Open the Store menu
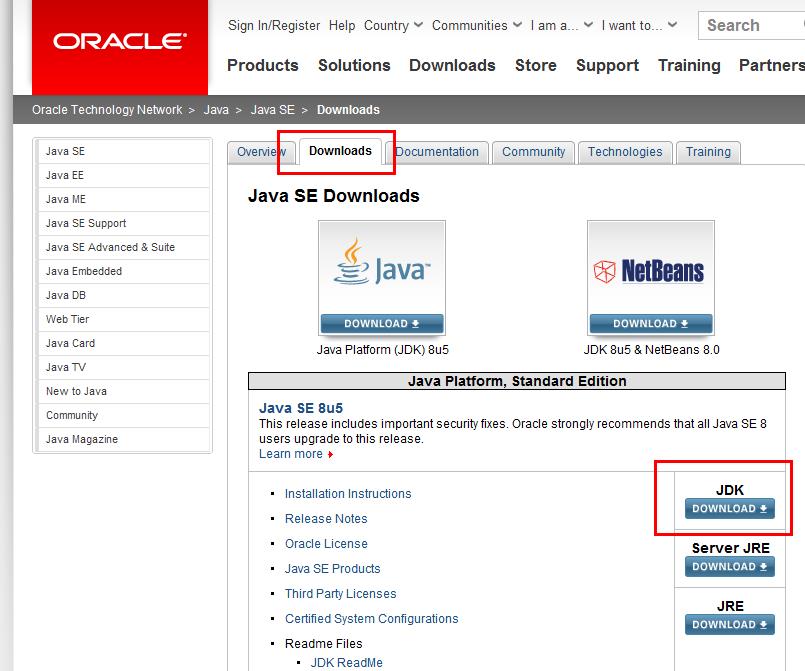The height and width of the screenshot is (671, 805). click(535, 65)
